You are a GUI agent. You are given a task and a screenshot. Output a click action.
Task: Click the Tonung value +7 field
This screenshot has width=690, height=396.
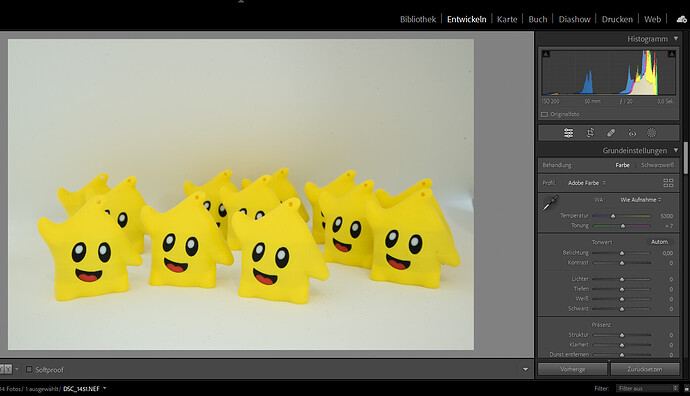click(x=669, y=226)
